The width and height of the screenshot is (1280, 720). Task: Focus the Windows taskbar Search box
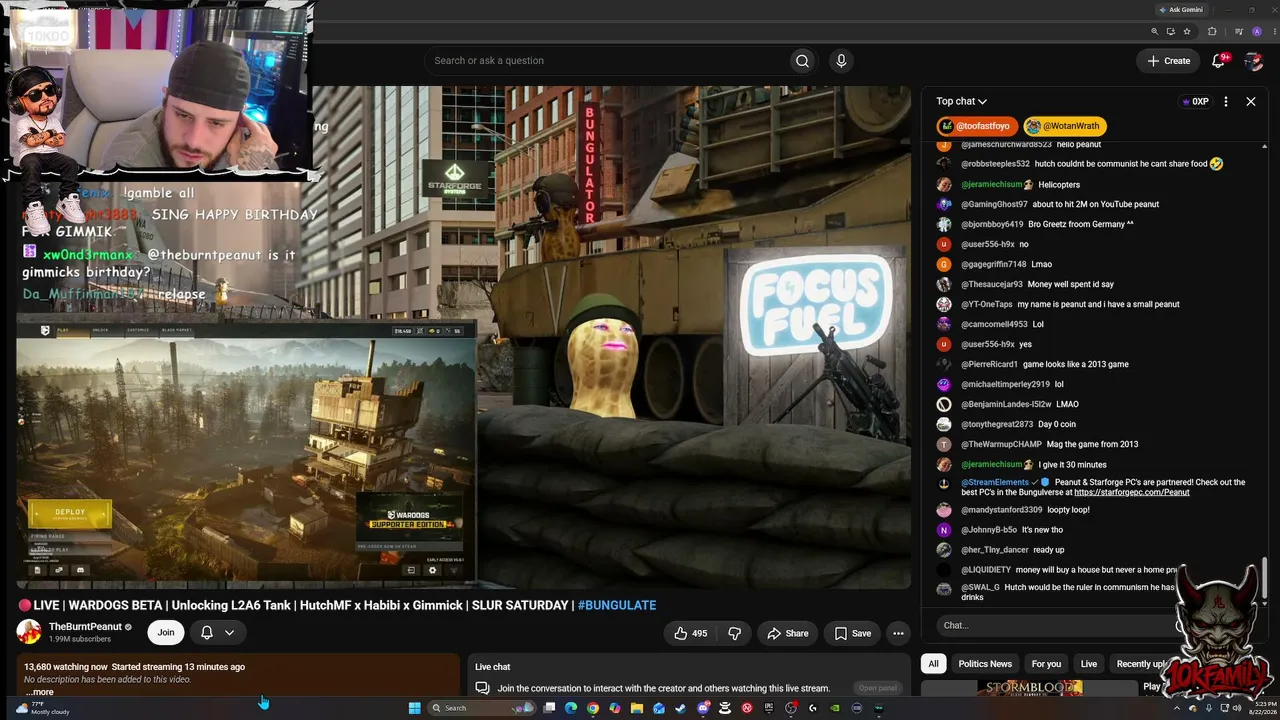tap(482, 708)
